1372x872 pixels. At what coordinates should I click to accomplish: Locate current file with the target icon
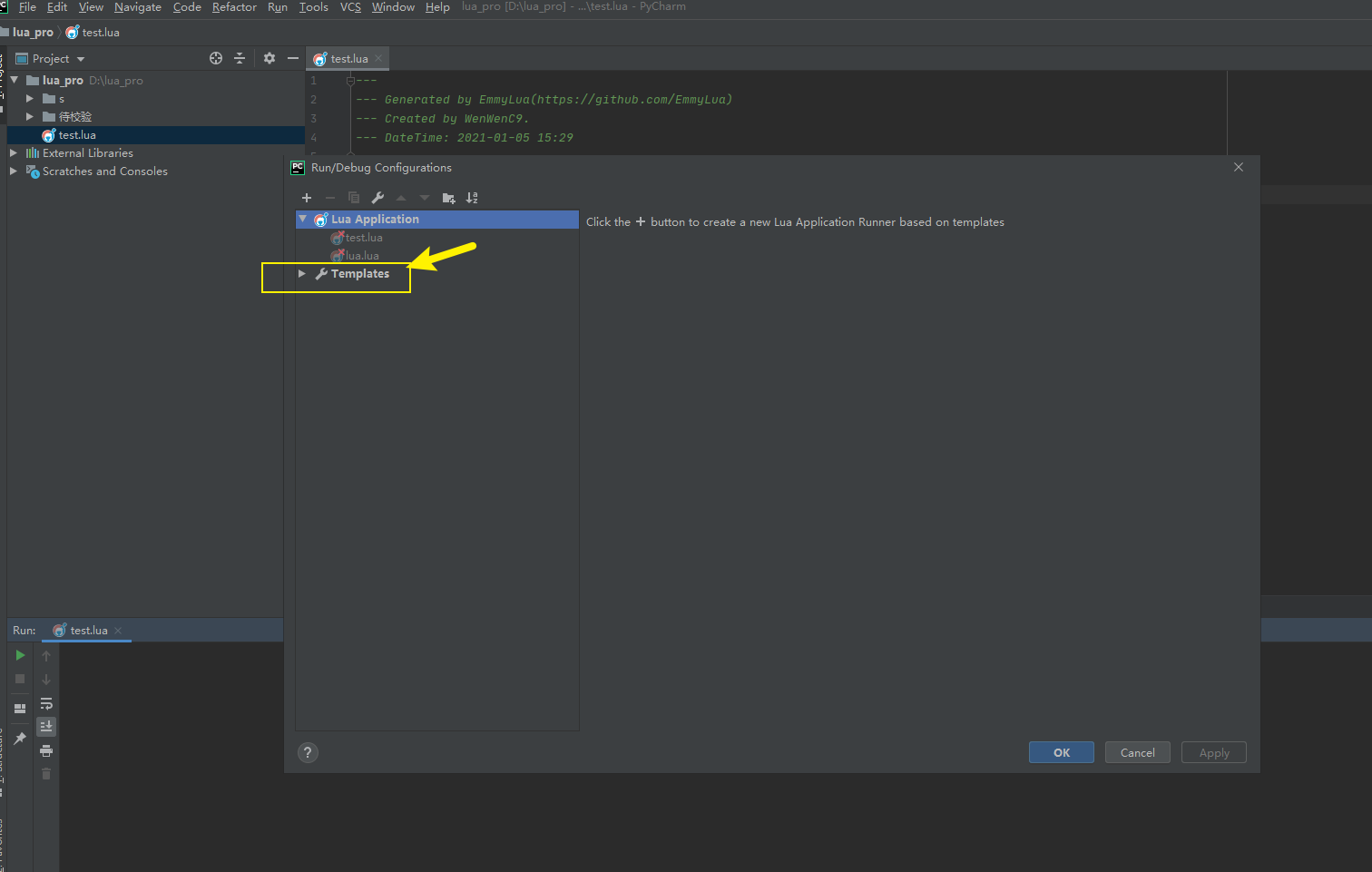coord(216,58)
